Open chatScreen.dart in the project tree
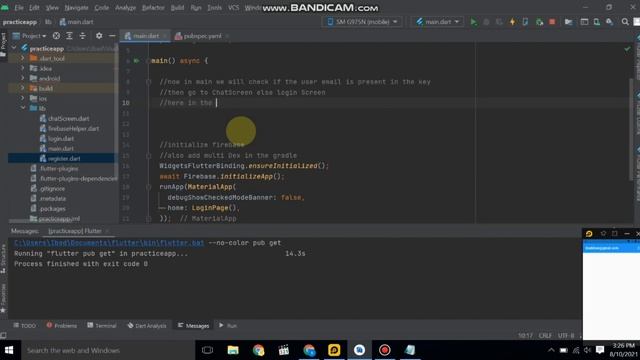640x360 pixels. pyautogui.click(x=69, y=119)
